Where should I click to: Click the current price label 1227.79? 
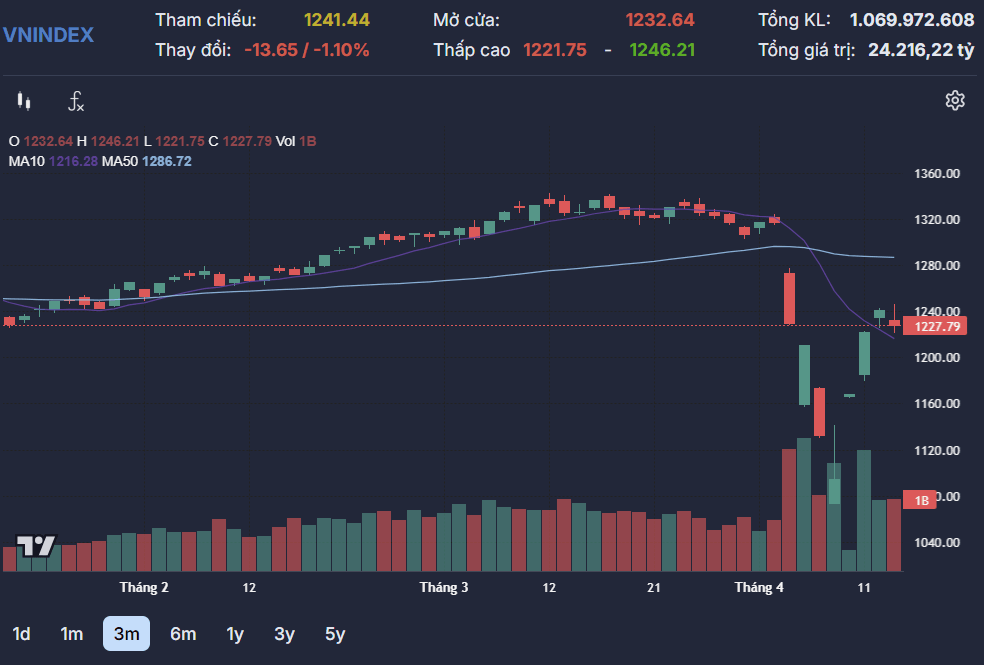(x=935, y=326)
